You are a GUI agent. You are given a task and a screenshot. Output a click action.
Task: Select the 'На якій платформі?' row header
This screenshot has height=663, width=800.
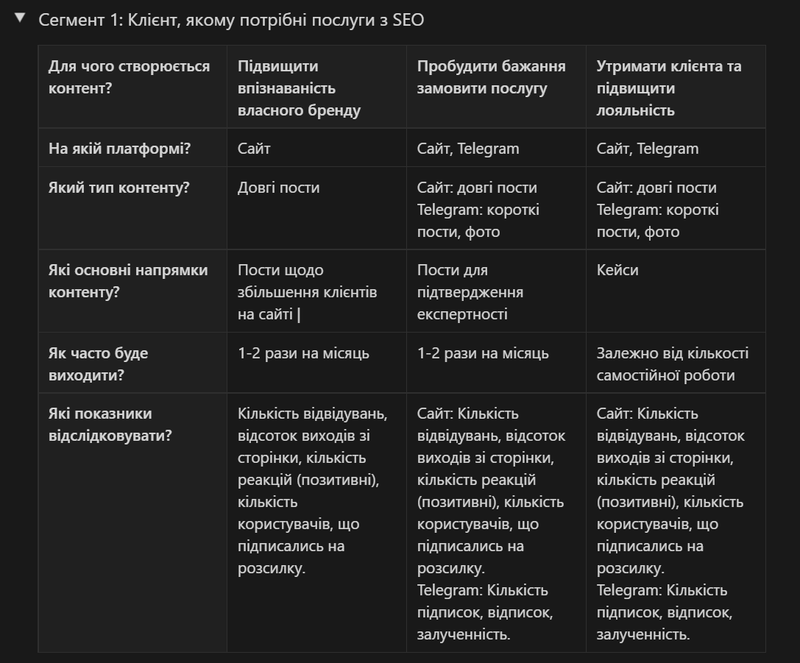133,148
